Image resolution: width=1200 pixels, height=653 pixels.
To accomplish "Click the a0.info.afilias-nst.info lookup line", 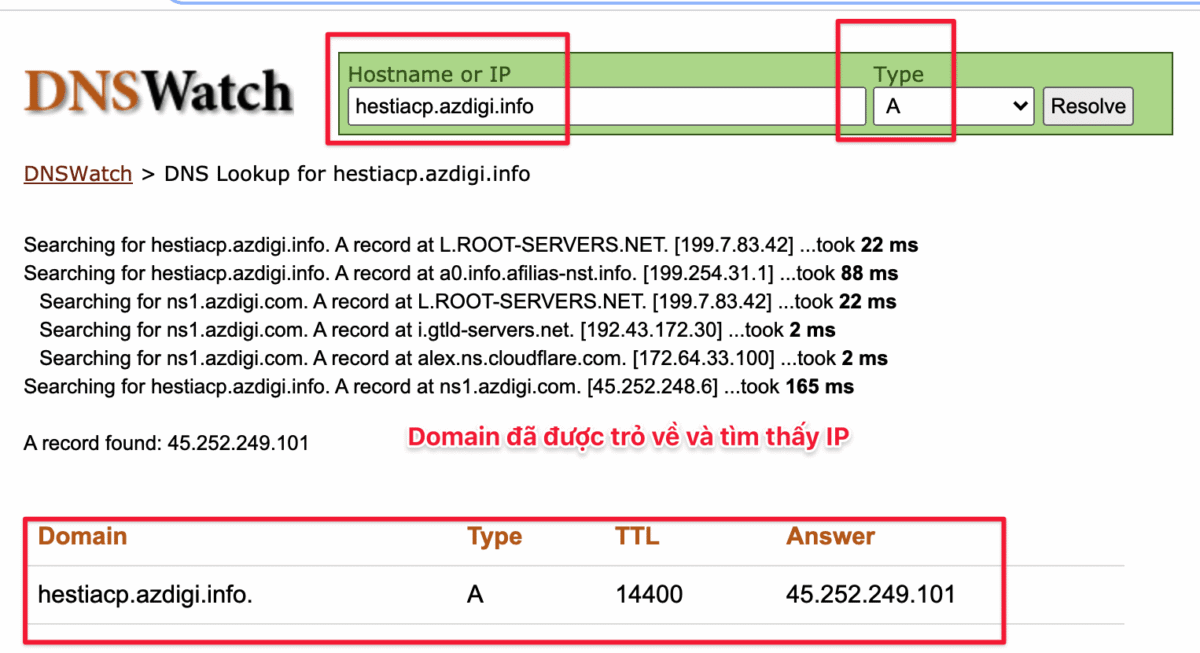I will 460,273.
